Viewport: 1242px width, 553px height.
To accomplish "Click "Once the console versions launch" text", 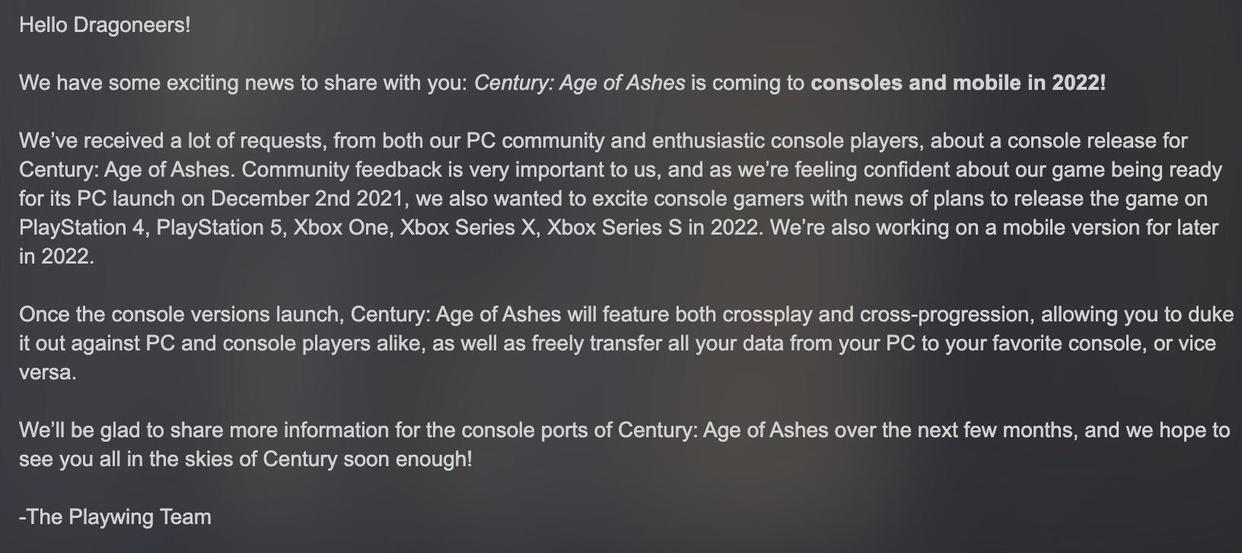I will [x=182, y=314].
